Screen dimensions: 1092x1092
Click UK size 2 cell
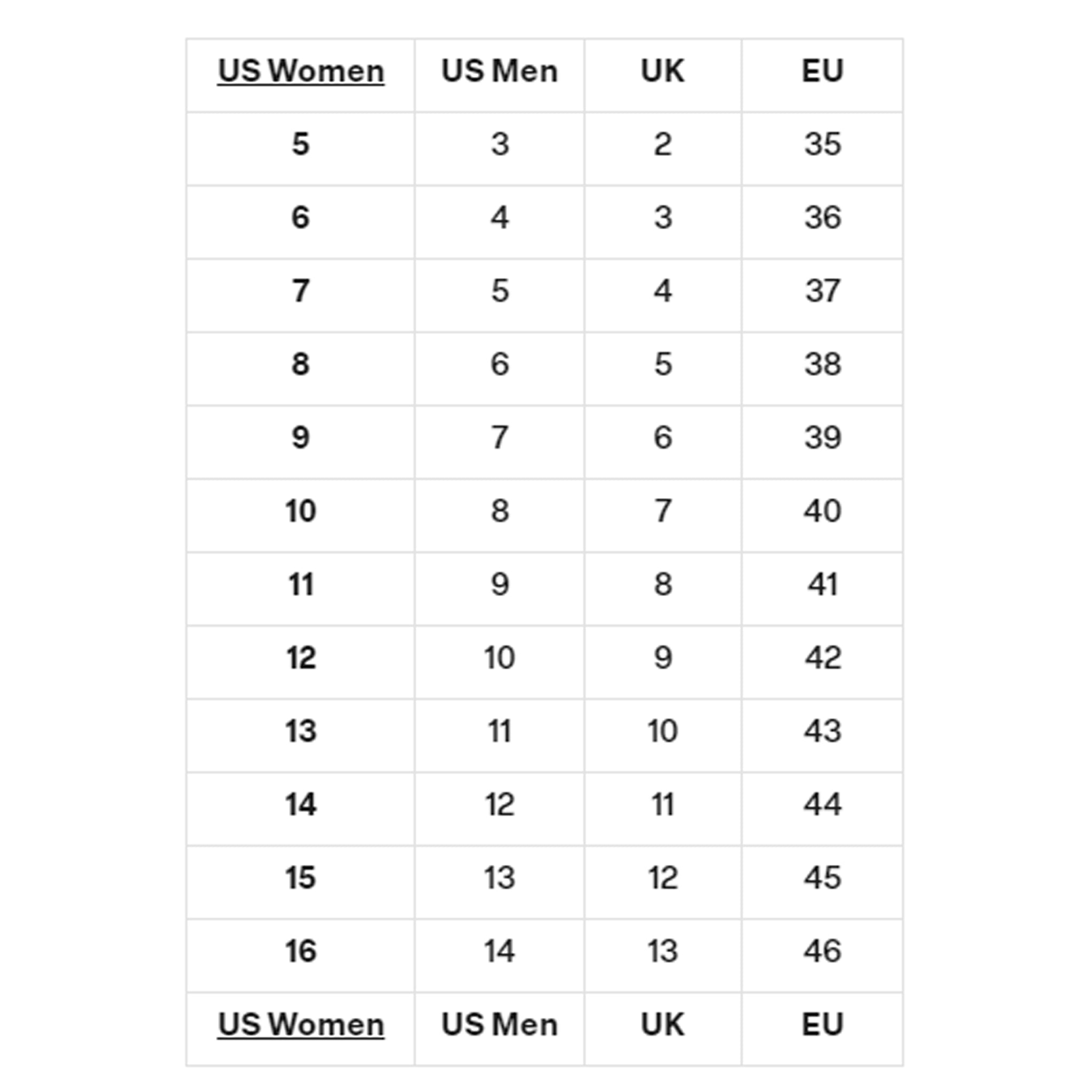tap(662, 144)
